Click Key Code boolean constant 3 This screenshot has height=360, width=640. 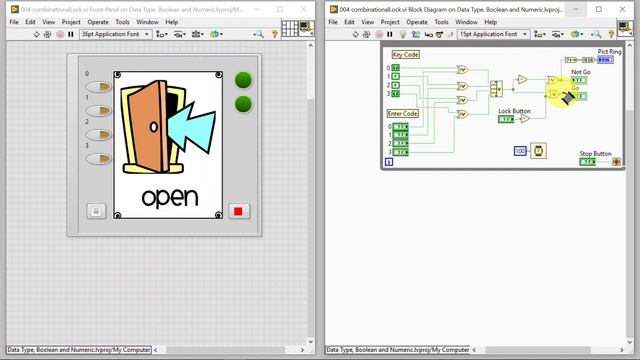(396, 93)
